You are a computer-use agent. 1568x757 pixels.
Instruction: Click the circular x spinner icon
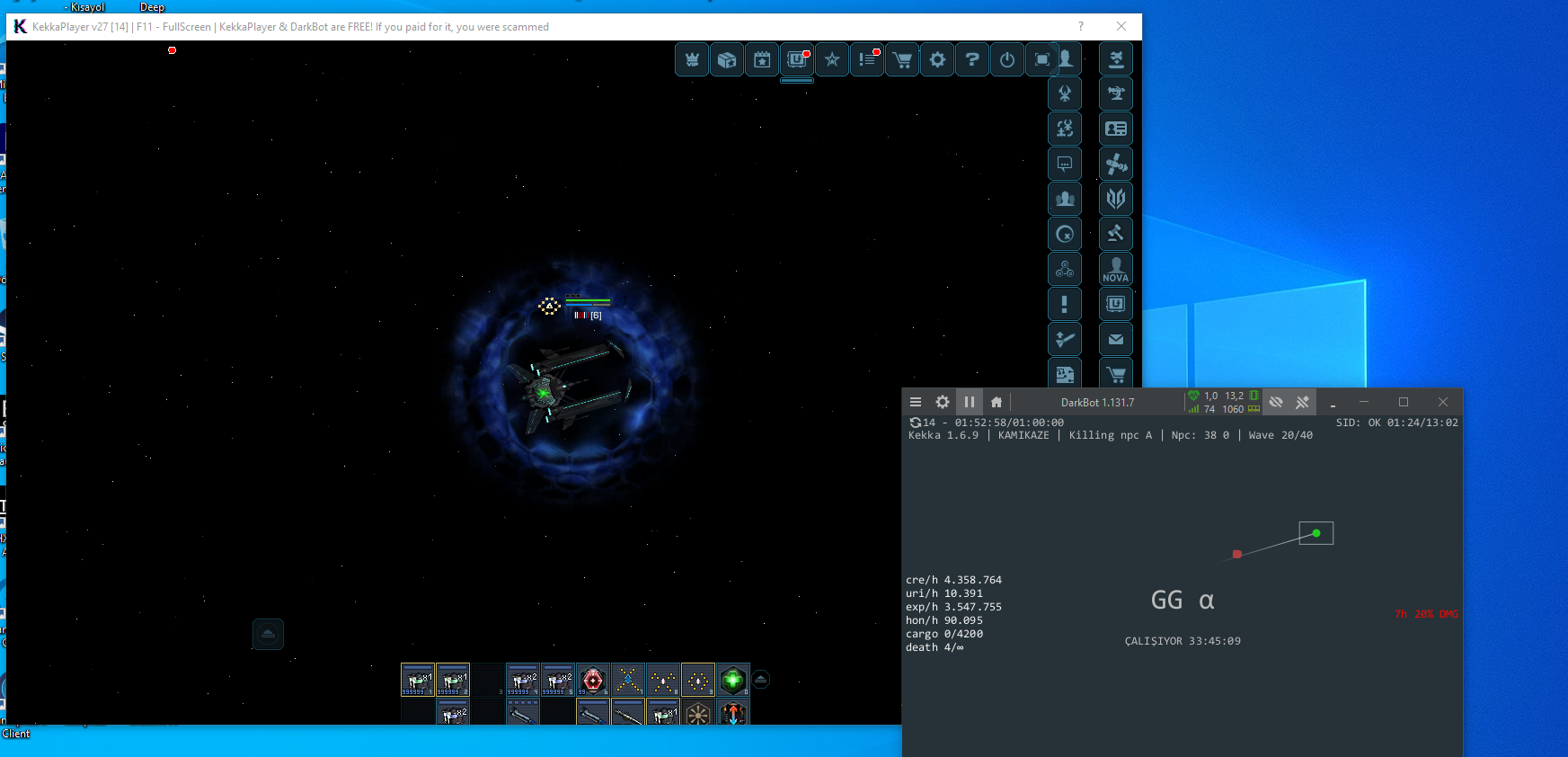pyautogui.click(x=1065, y=234)
